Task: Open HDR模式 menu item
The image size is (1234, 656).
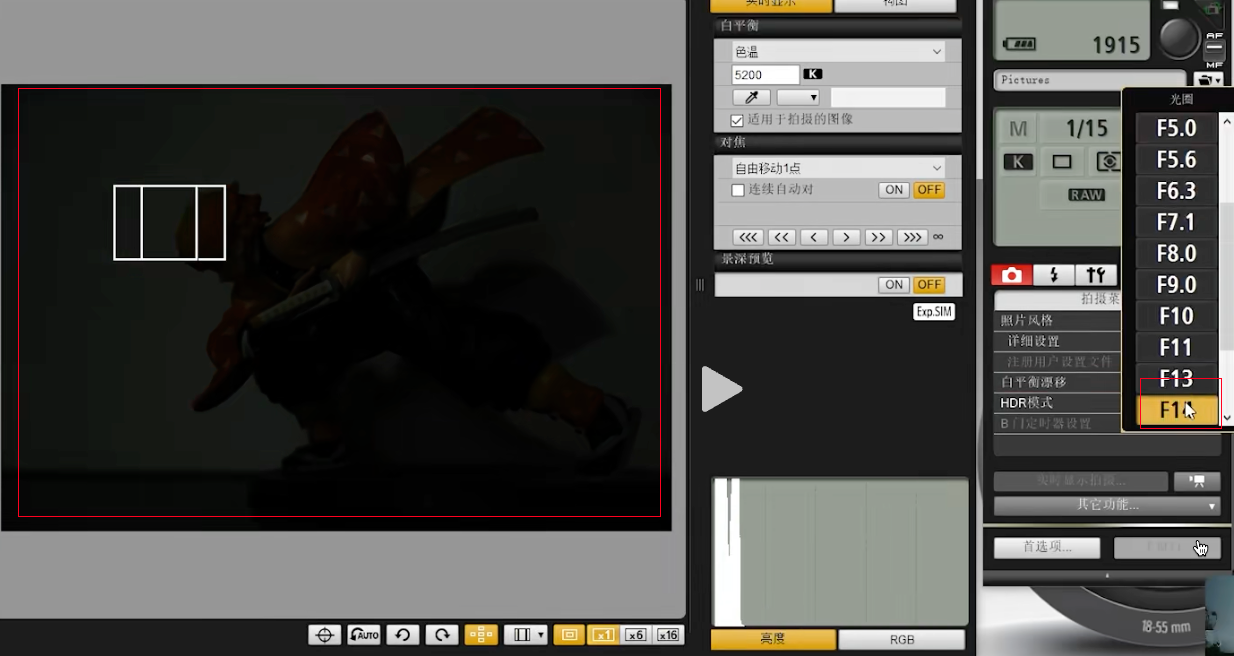Action: coord(1058,403)
